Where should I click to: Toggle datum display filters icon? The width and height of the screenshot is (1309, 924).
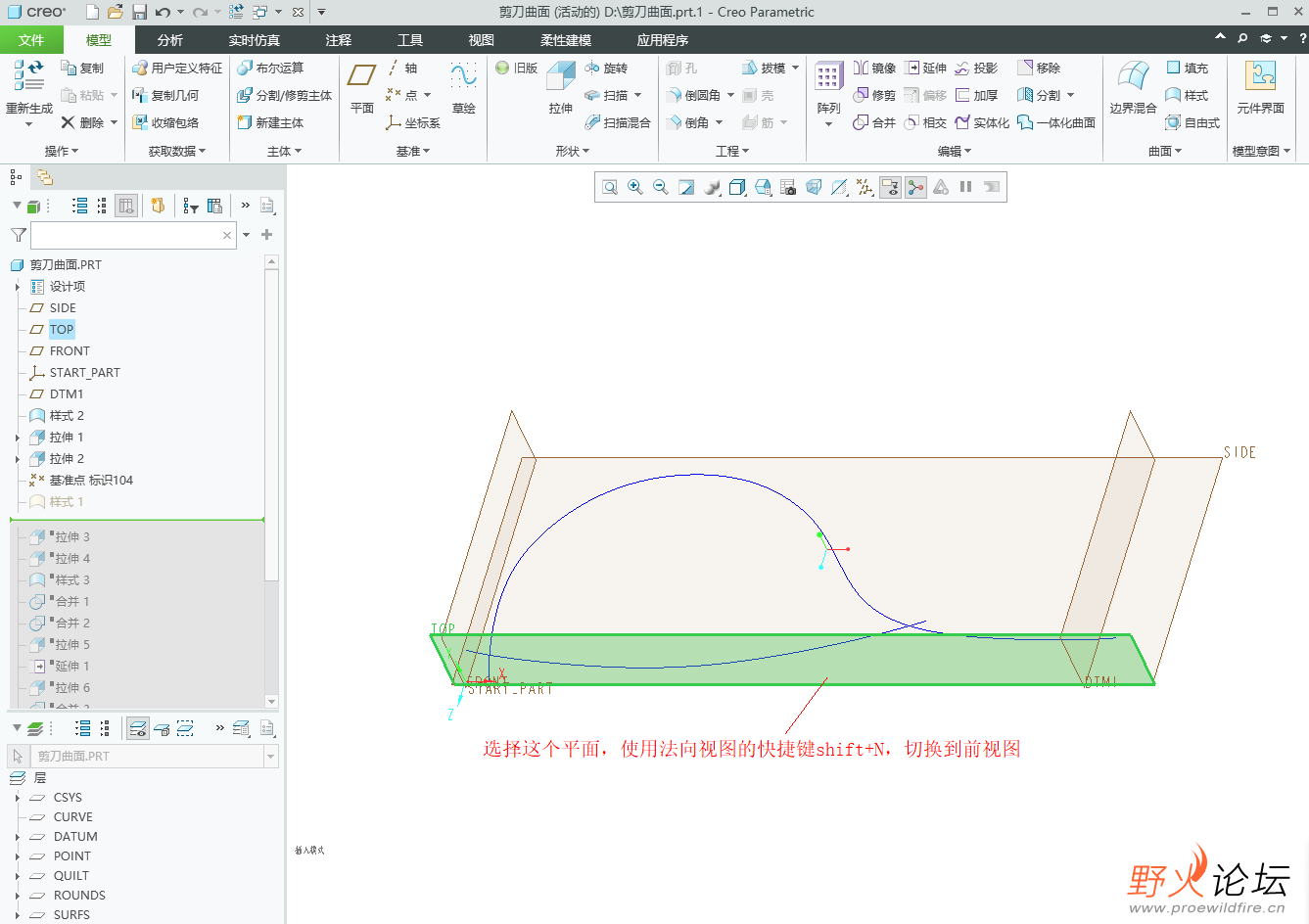pyautogui.click(x=865, y=187)
